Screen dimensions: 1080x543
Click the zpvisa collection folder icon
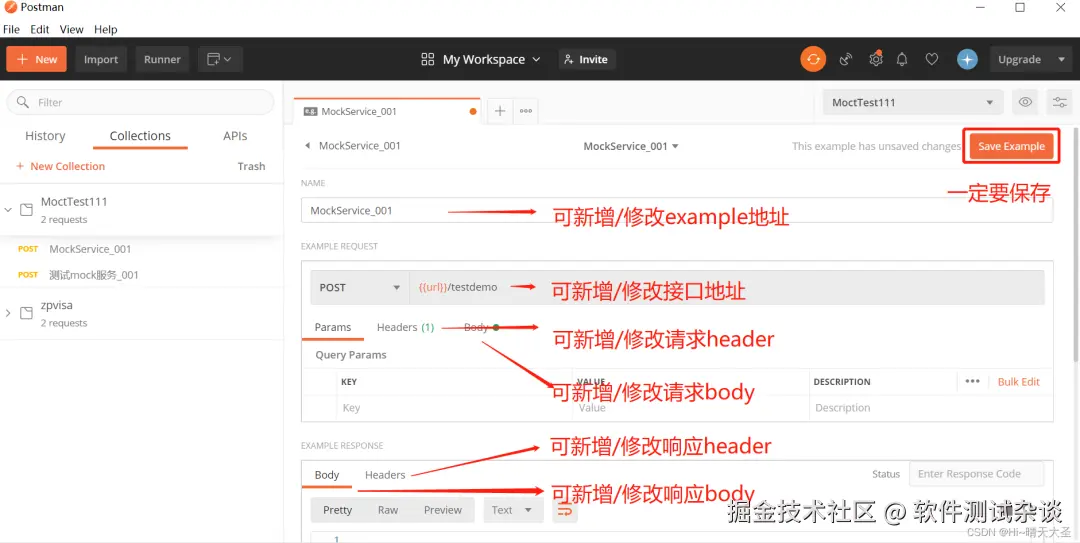point(26,314)
